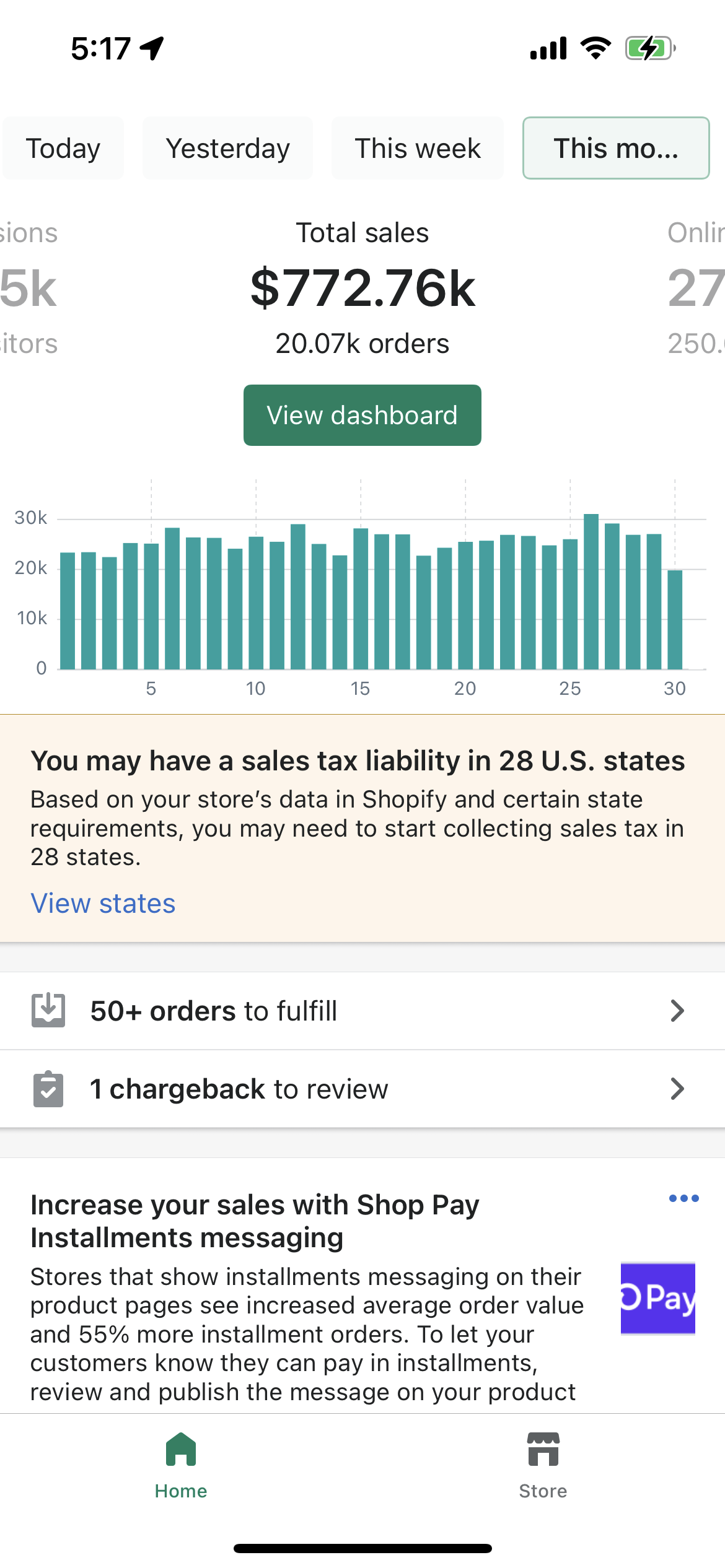The height and width of the screenshot is (1568, 725).
Task: Tap the Wi-Fi status icon
Action: tap(595, 48)
